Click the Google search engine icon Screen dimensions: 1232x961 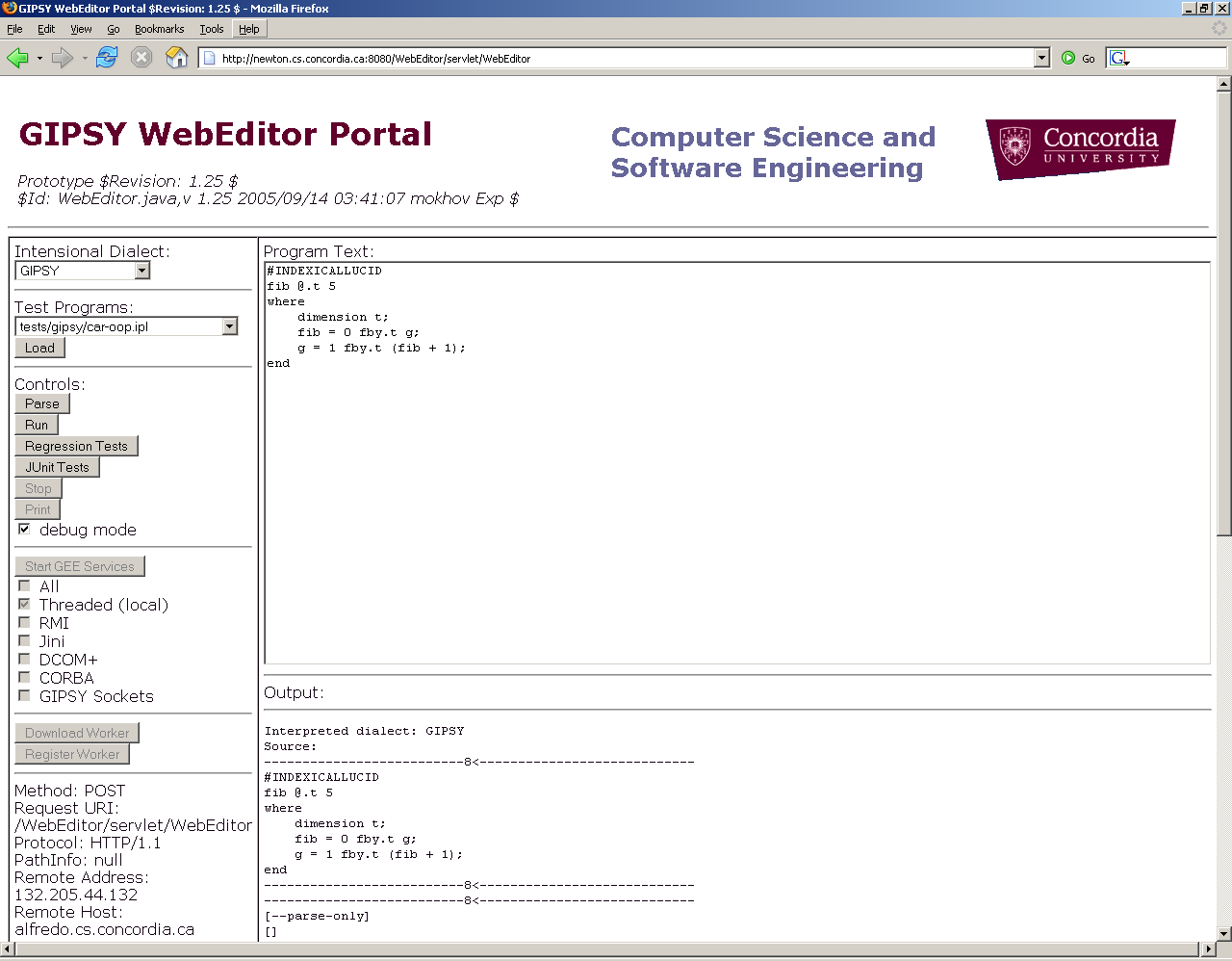coord(1118,58)
